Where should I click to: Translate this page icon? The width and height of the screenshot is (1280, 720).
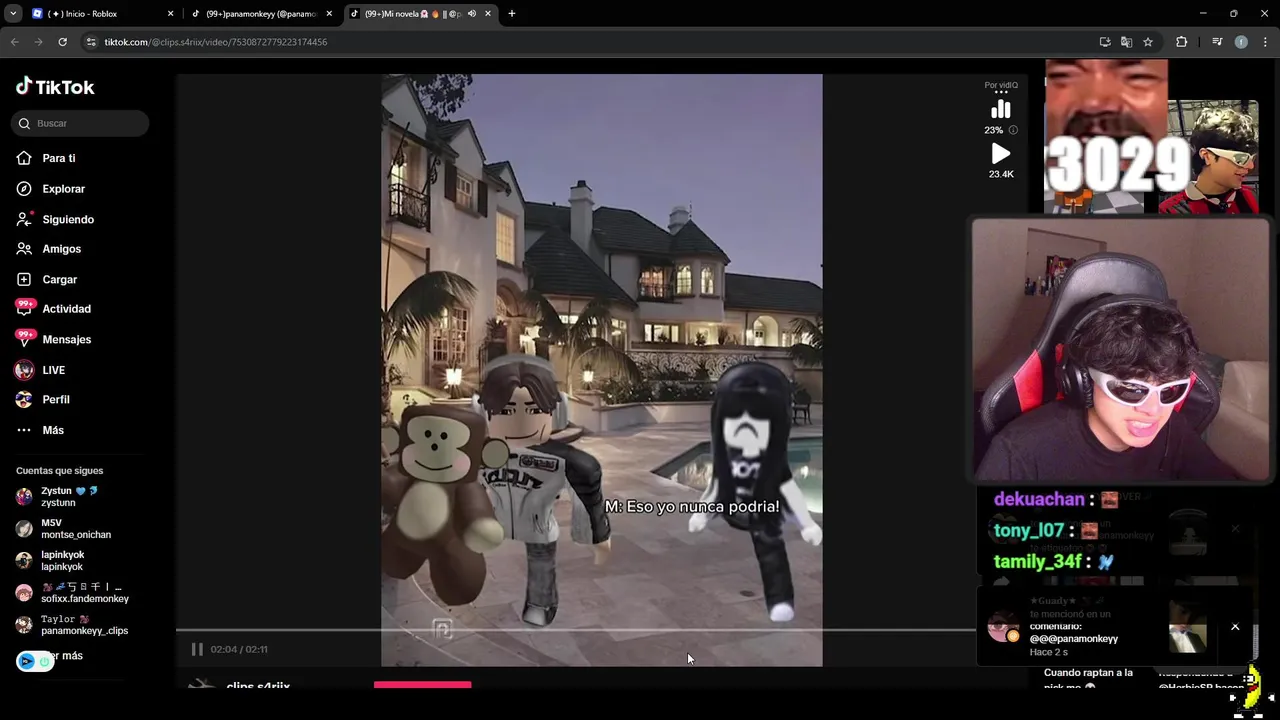[1126, 42]
